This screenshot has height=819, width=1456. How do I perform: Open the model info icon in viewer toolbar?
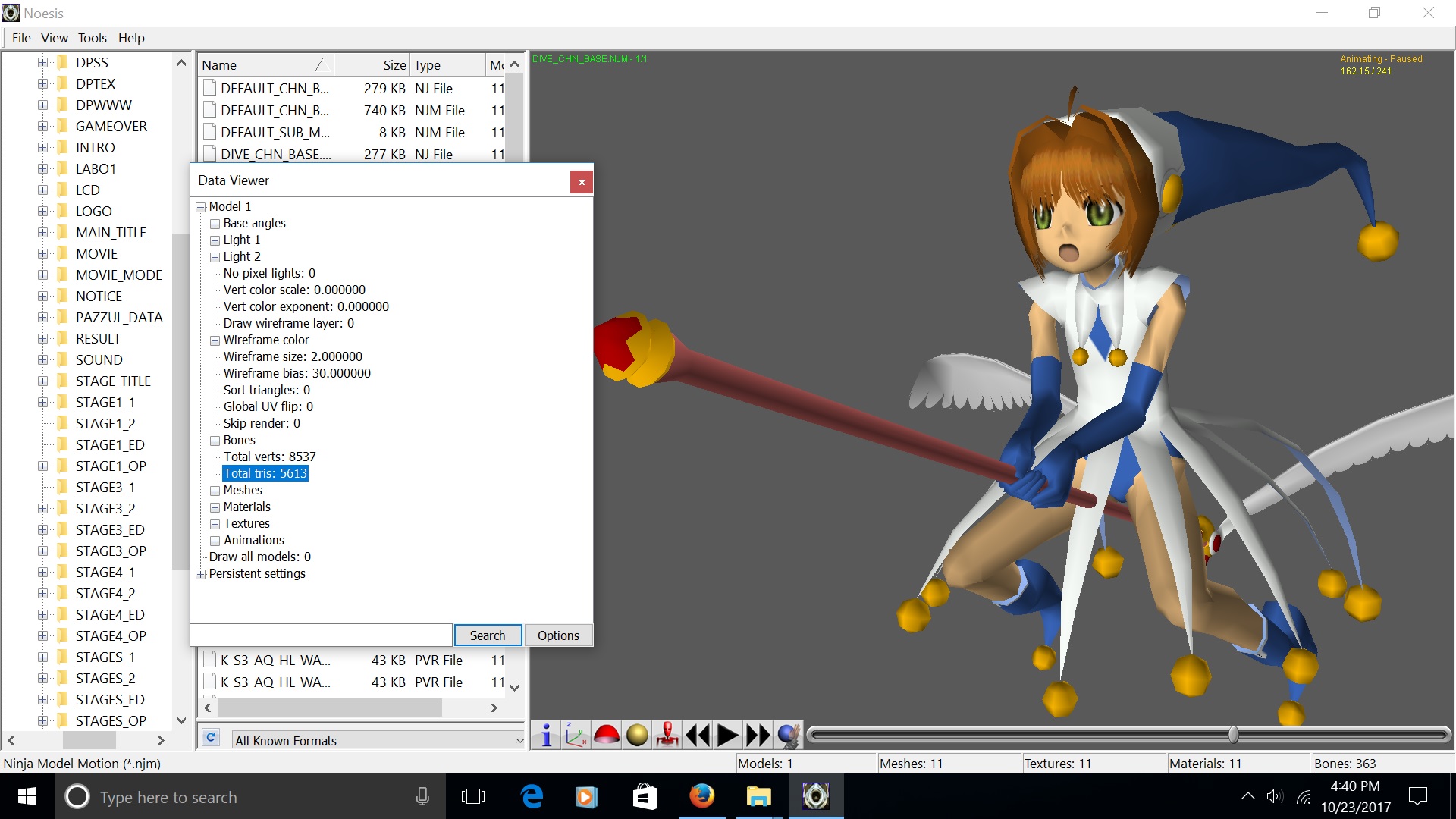pos(546,735)
